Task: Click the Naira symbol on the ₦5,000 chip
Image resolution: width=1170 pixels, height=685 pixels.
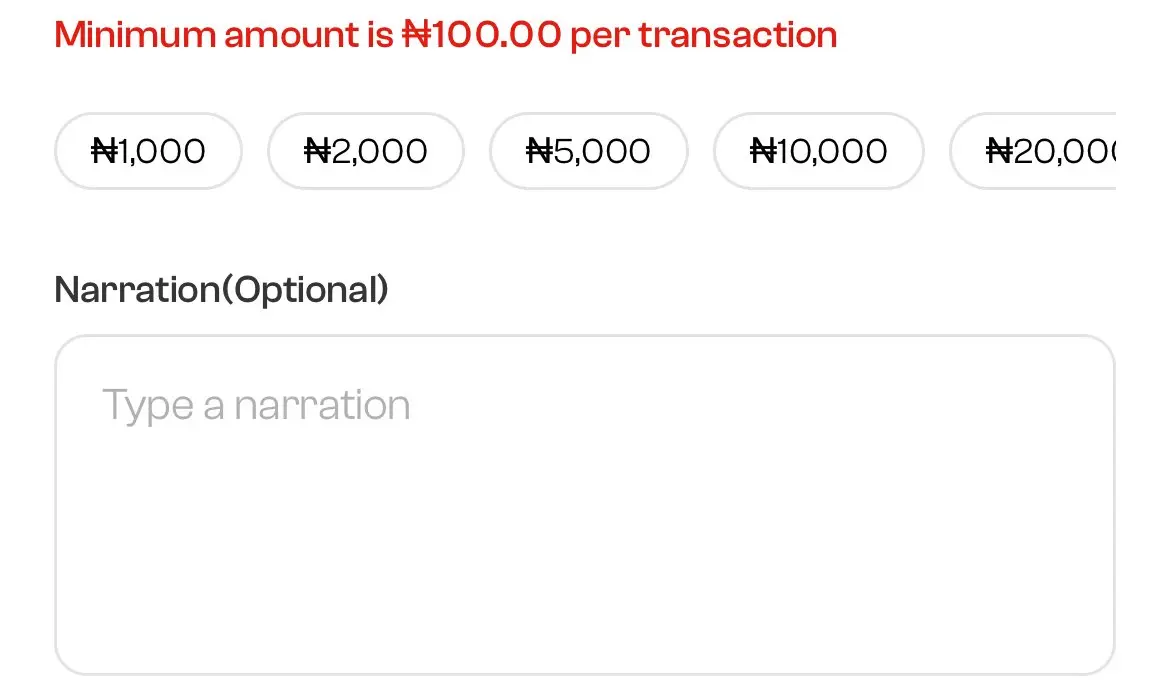Action: (539, 151)
